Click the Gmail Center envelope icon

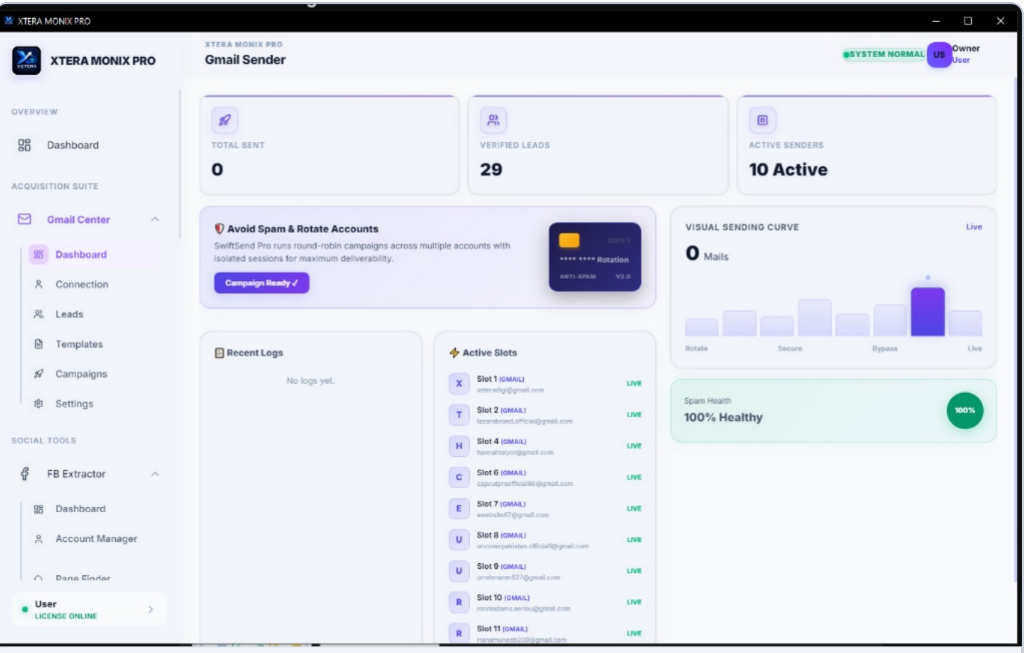click(24, 219)
